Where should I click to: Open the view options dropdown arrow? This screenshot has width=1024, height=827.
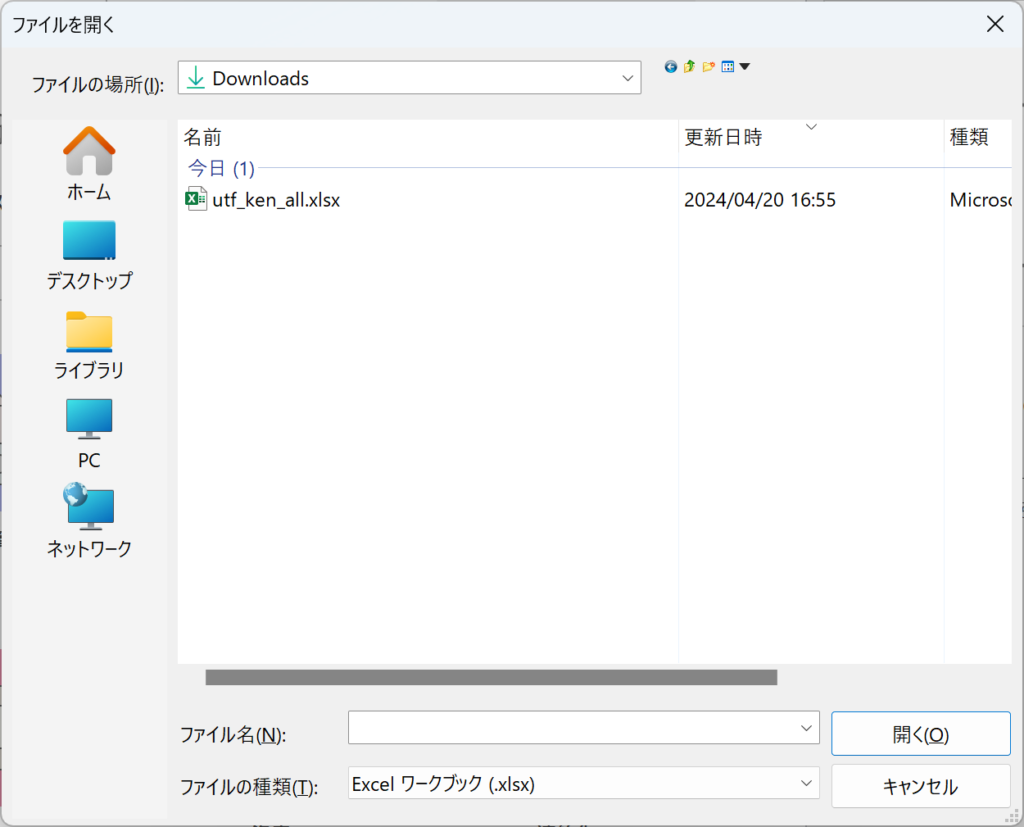[745, 67]
